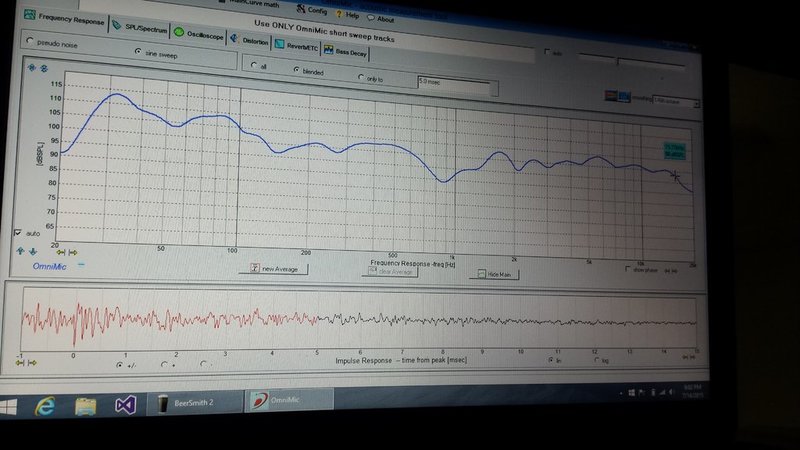The image size is (800, 450).
Task: Click the blue down arrow below auto
Action: (33, 251)
